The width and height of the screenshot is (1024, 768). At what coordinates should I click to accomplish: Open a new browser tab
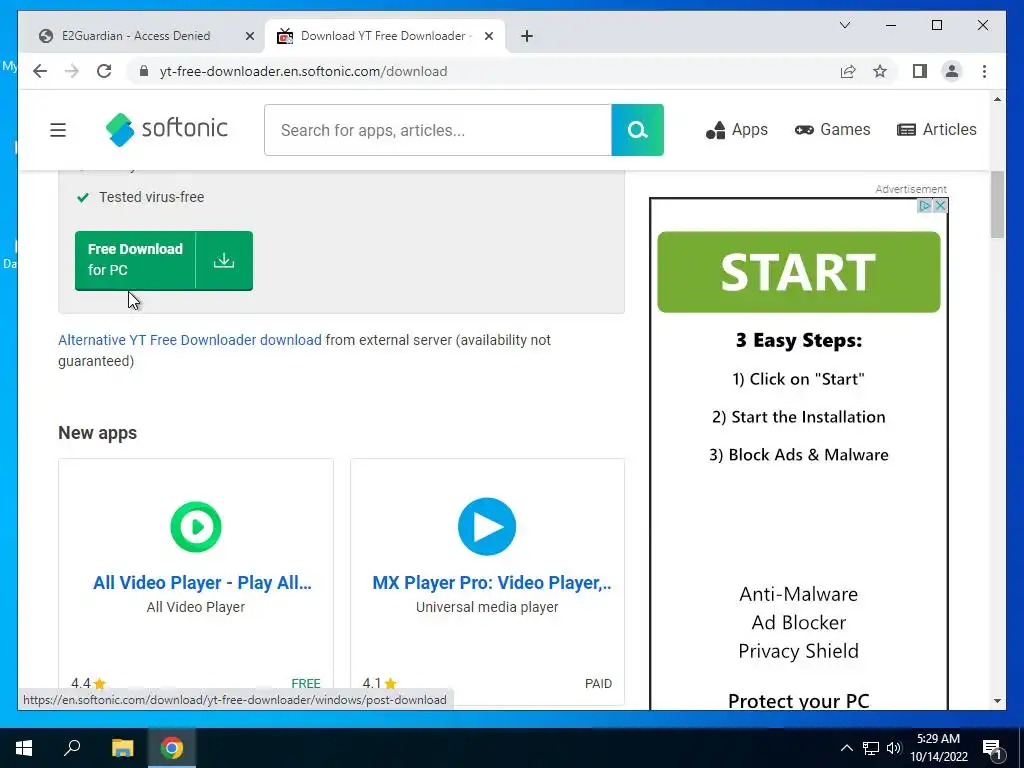tap(527, 37)
